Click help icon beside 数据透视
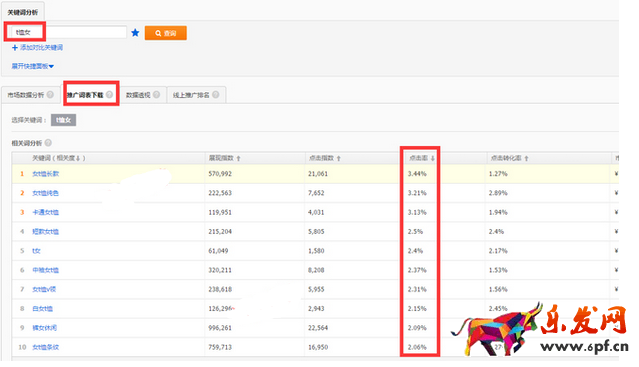This screenshot has width=639, height=367. click(x=156, y=94)
